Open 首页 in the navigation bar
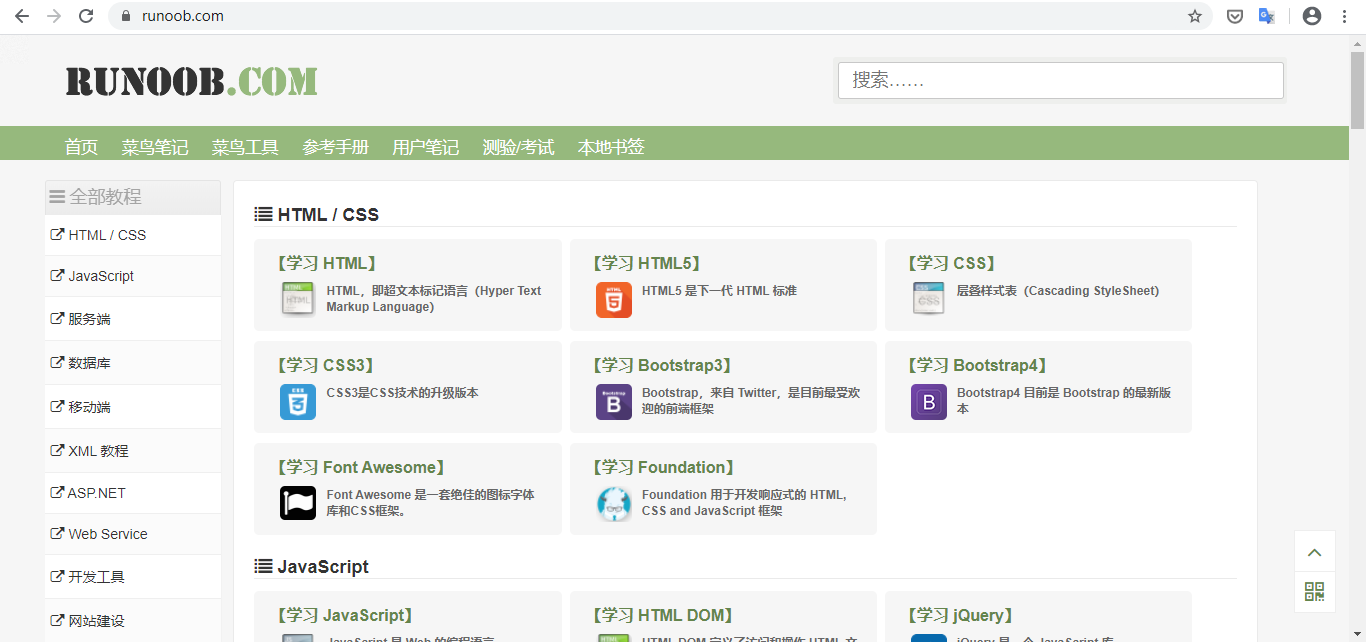The width and height of the screenshot is (1366, 642). point(82,147)
